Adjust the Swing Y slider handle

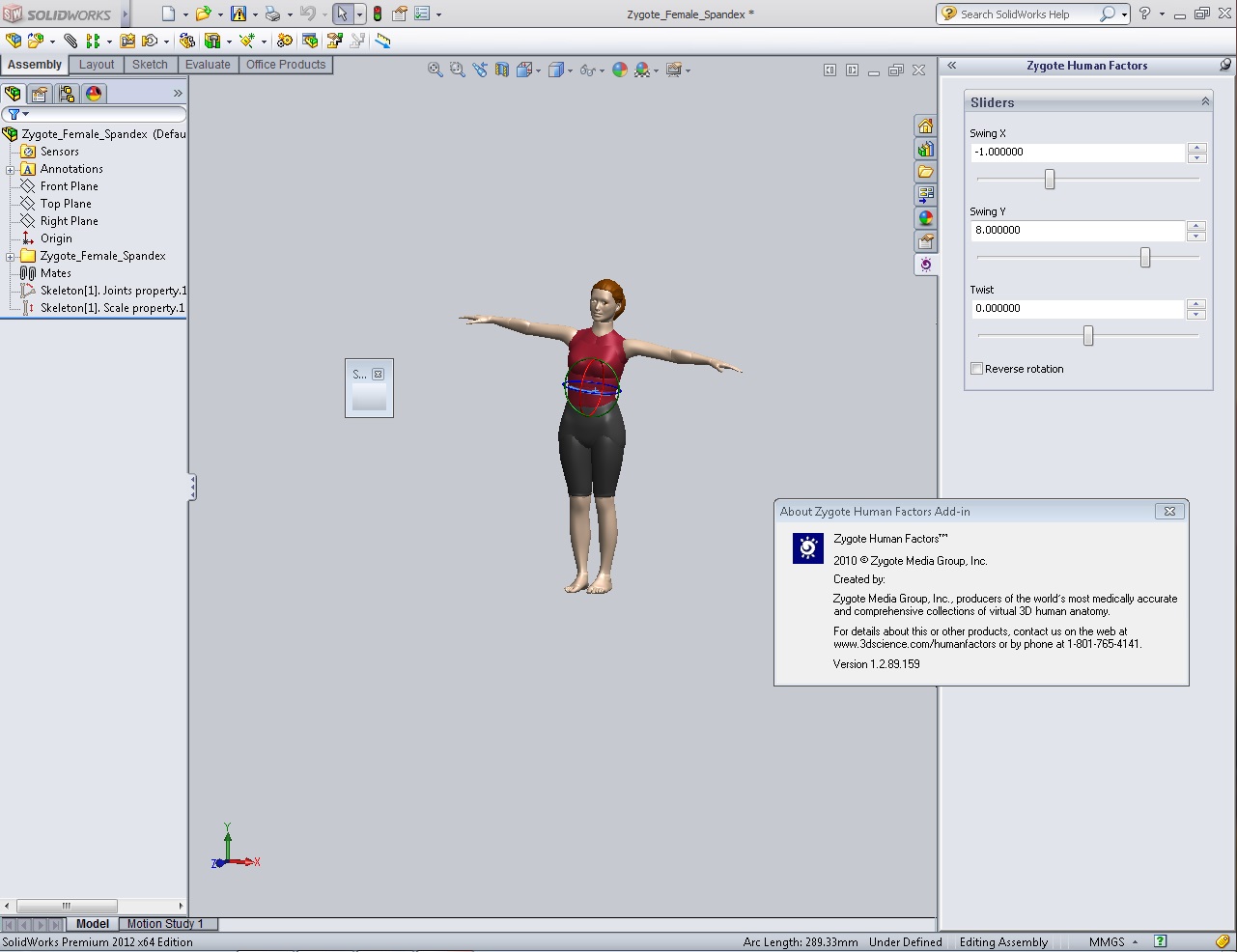click(x=1145, y=257)
